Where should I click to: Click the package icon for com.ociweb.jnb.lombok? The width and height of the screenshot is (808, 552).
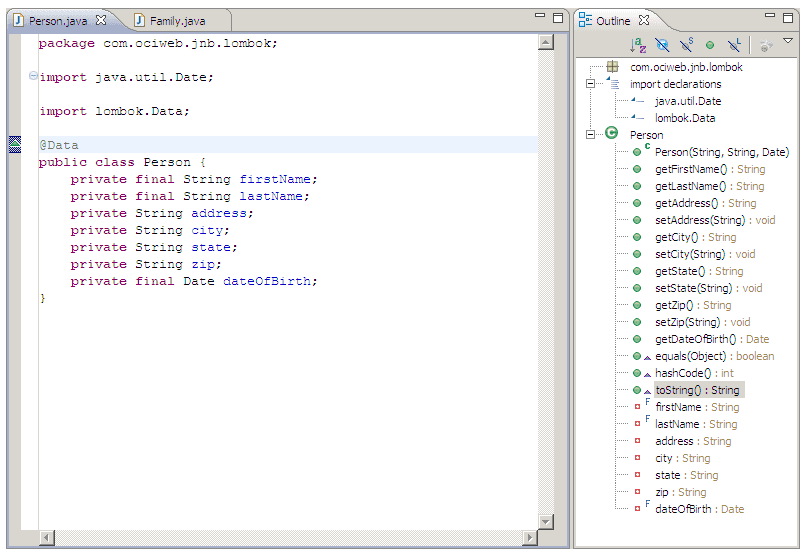(x=612, y=67)
